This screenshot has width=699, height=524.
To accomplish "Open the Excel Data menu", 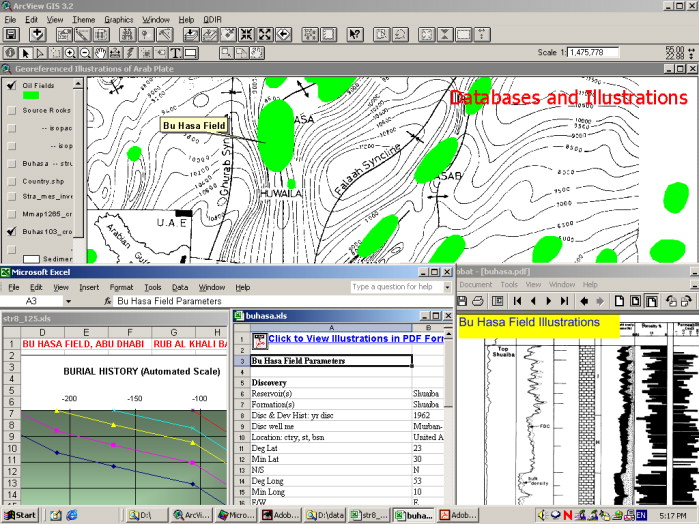I will (x=180, y=288).
